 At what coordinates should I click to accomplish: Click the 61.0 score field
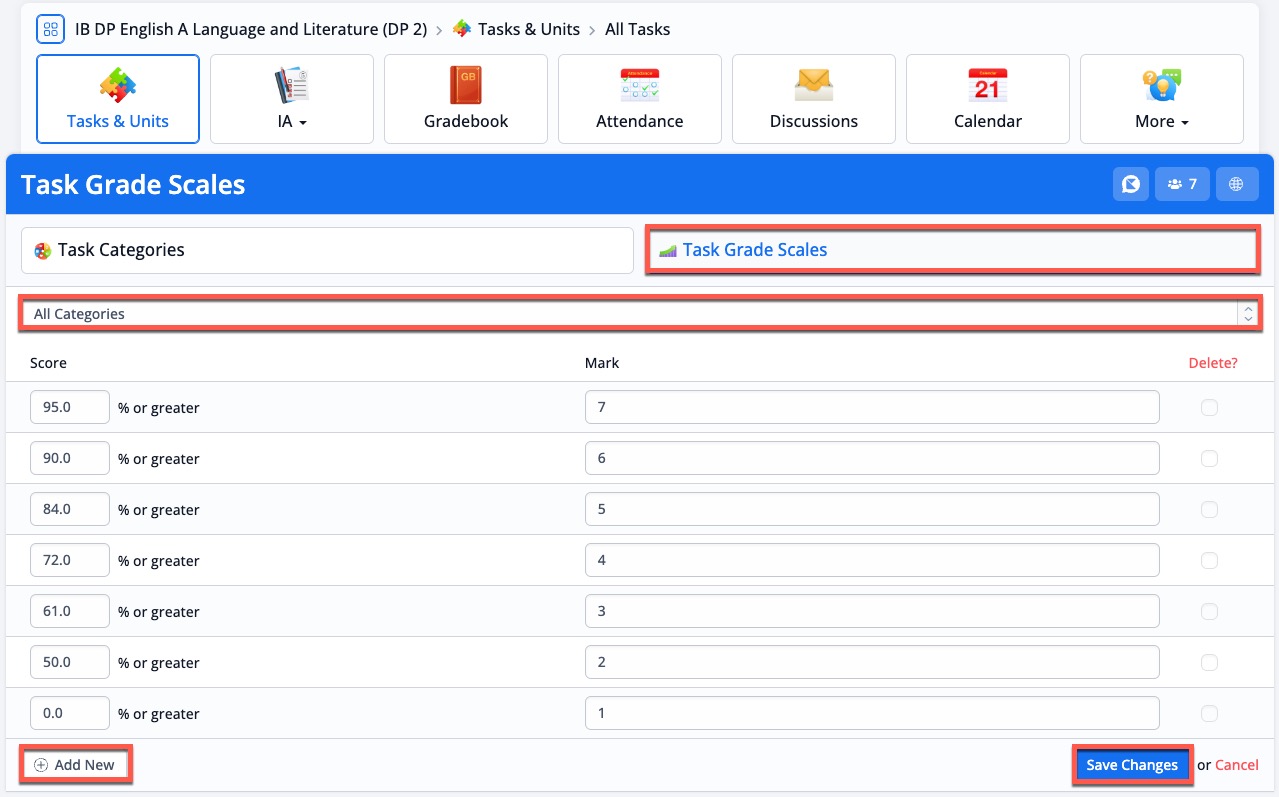coord(70,611)
